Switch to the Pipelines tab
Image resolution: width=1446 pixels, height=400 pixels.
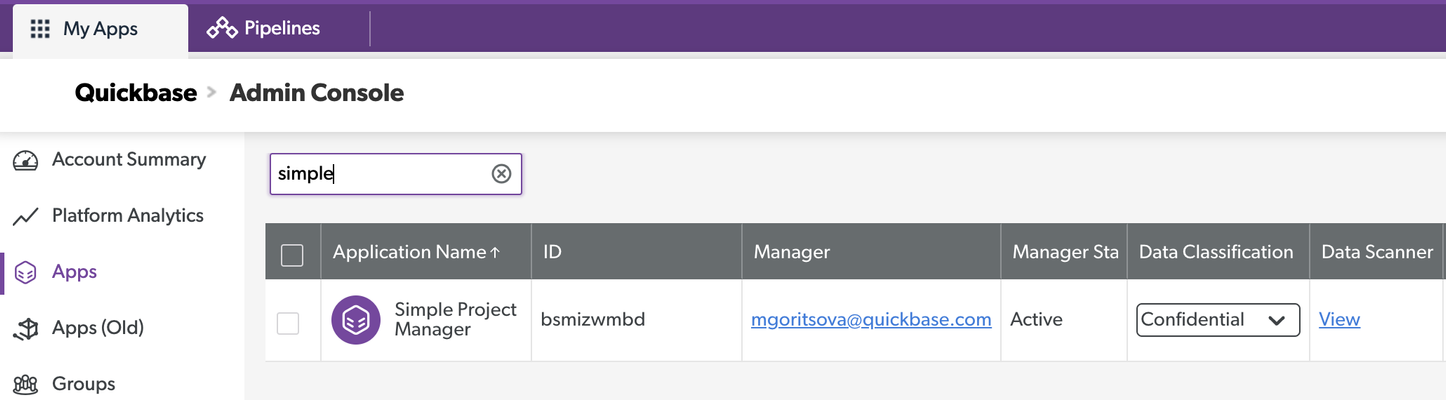pos(264,28)
